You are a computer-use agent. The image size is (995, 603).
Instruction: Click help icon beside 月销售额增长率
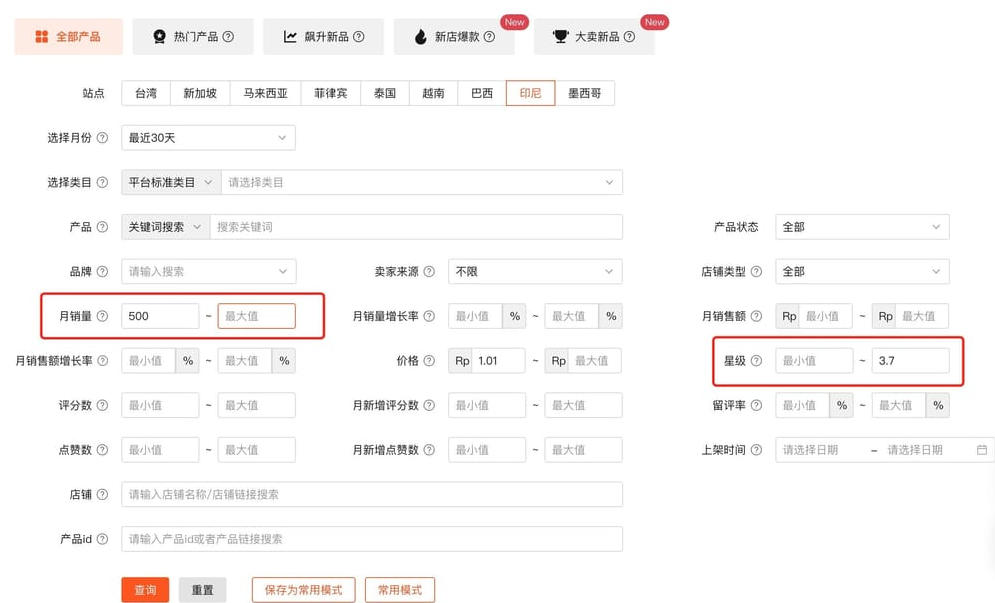pyautogui.click(x=102, y=361)
